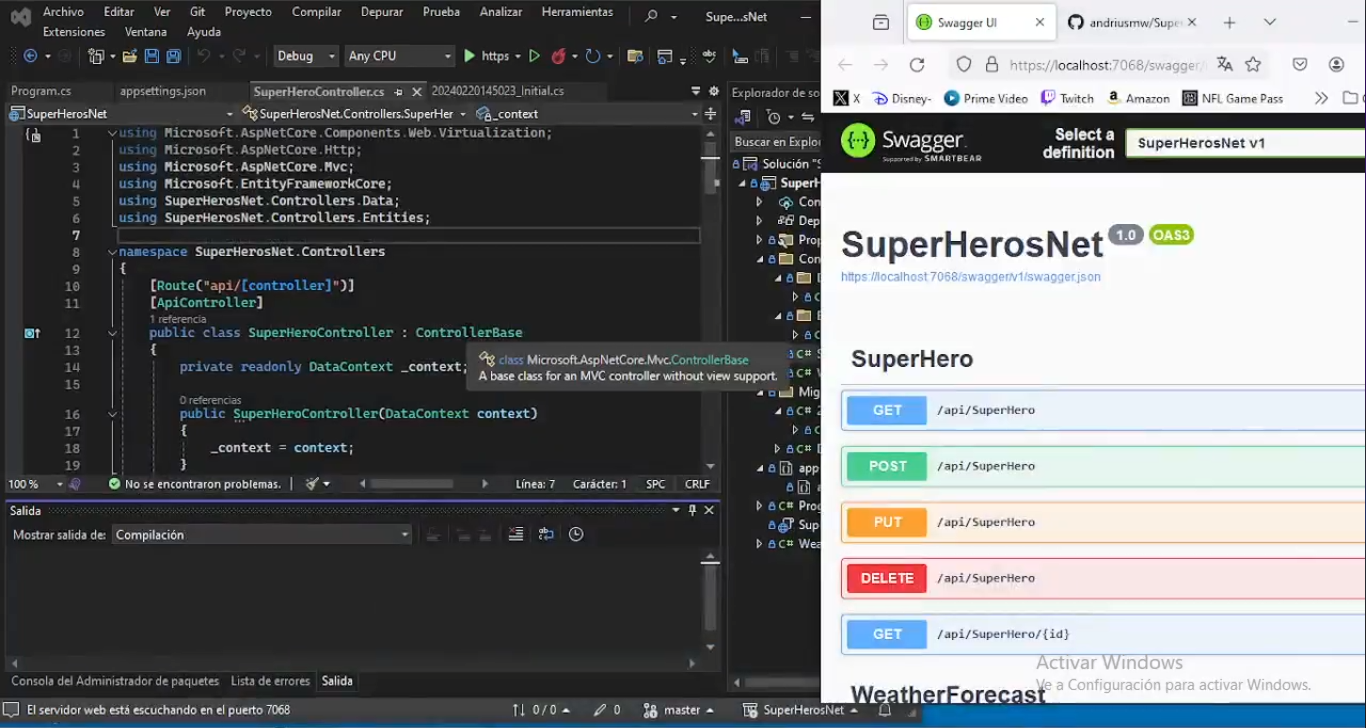
Task: Open the Depurar menu
Action: (381, 12)
